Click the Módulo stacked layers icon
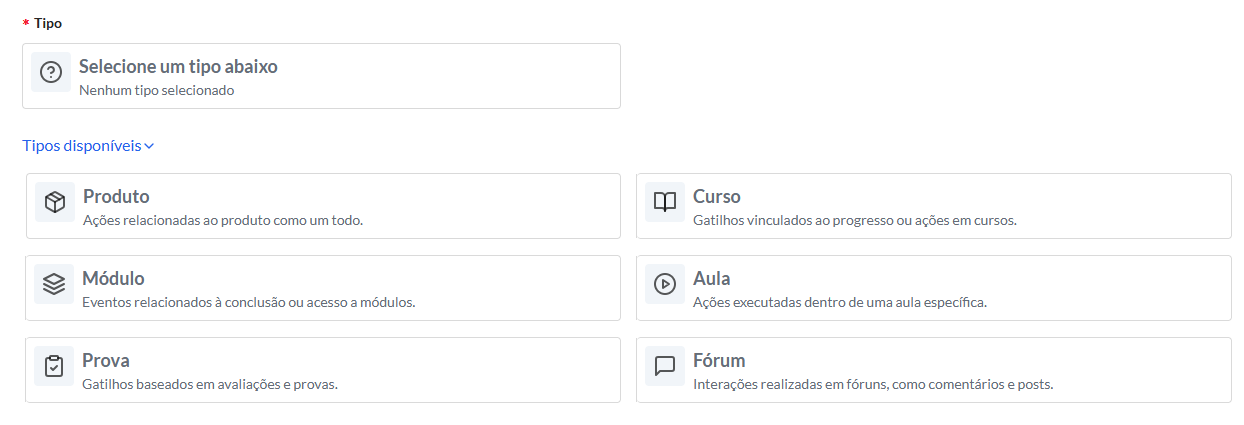Viewport: 1244px width, 425px height. [54, 285]
